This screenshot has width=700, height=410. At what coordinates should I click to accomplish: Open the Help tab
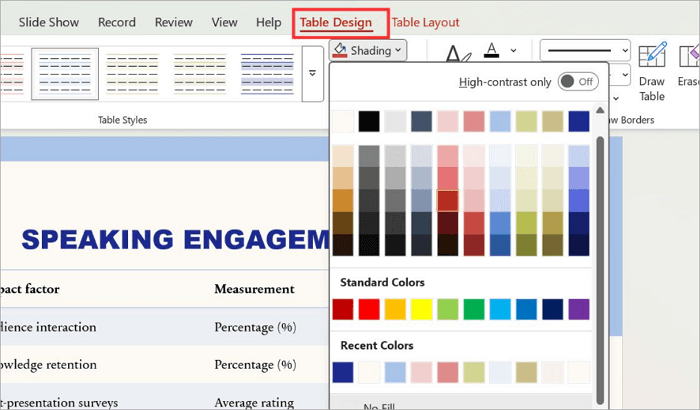268,22
